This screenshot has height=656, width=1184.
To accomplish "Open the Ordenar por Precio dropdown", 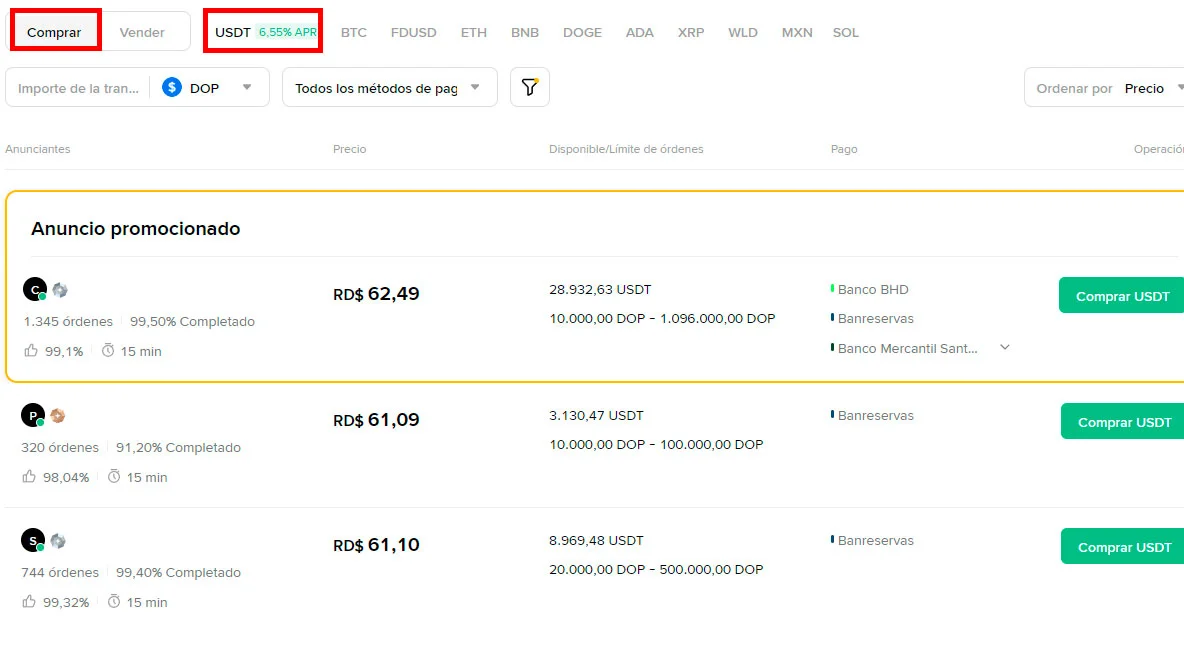I will click(1105, 88).
